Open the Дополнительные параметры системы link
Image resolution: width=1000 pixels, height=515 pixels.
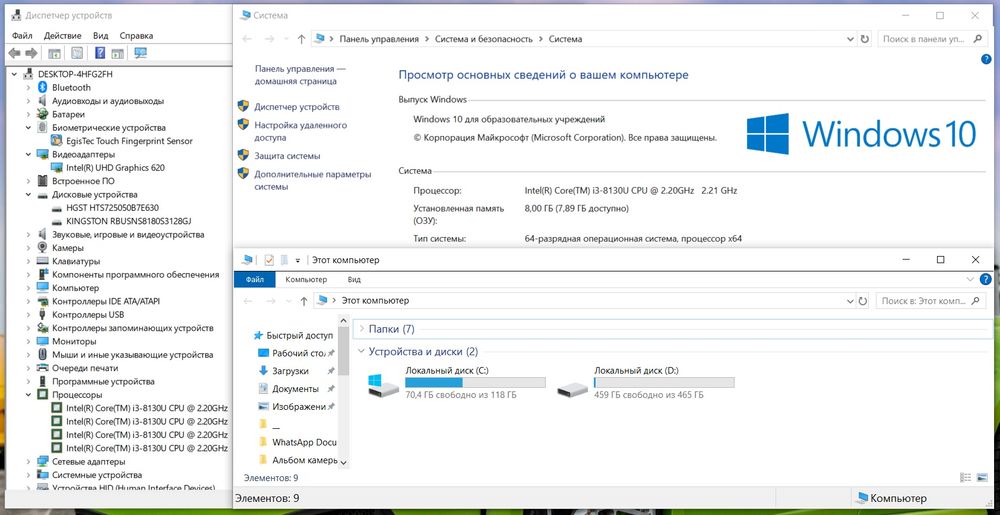pos(312,180)
